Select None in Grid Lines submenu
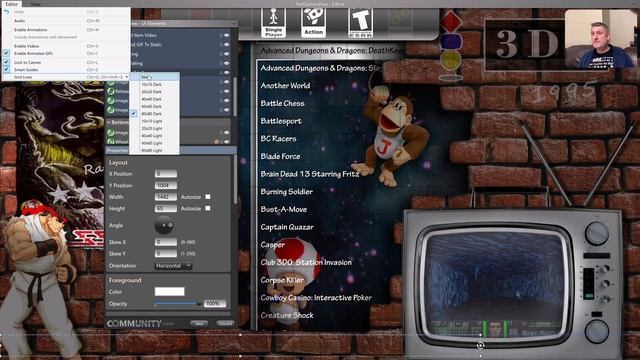640x360 pixels. (x=154, y=77)
